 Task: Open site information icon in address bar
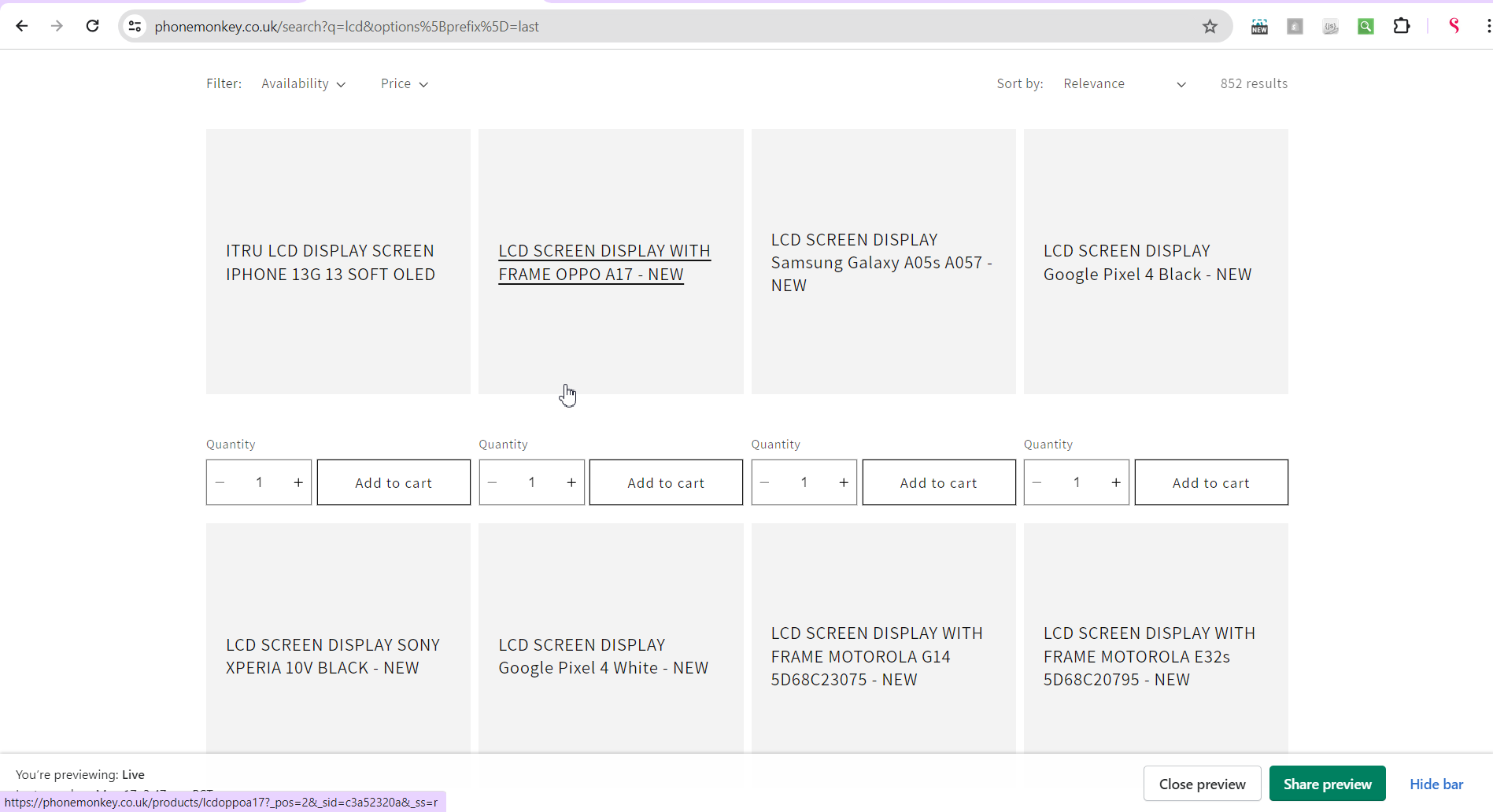(x=135, y=26)
